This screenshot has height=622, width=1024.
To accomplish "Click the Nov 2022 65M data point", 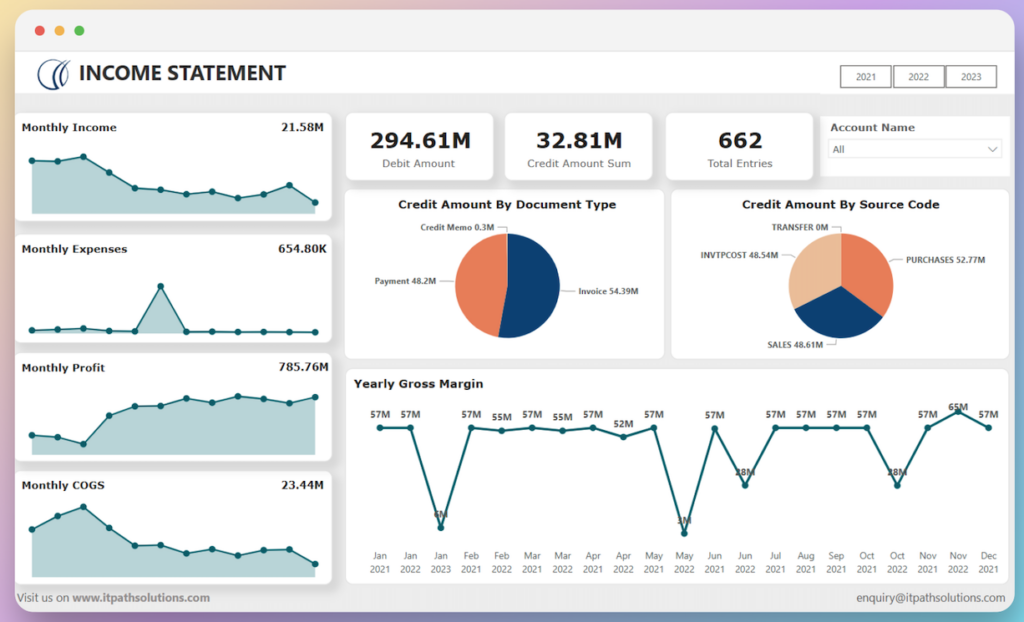I will tap(958, 411).
